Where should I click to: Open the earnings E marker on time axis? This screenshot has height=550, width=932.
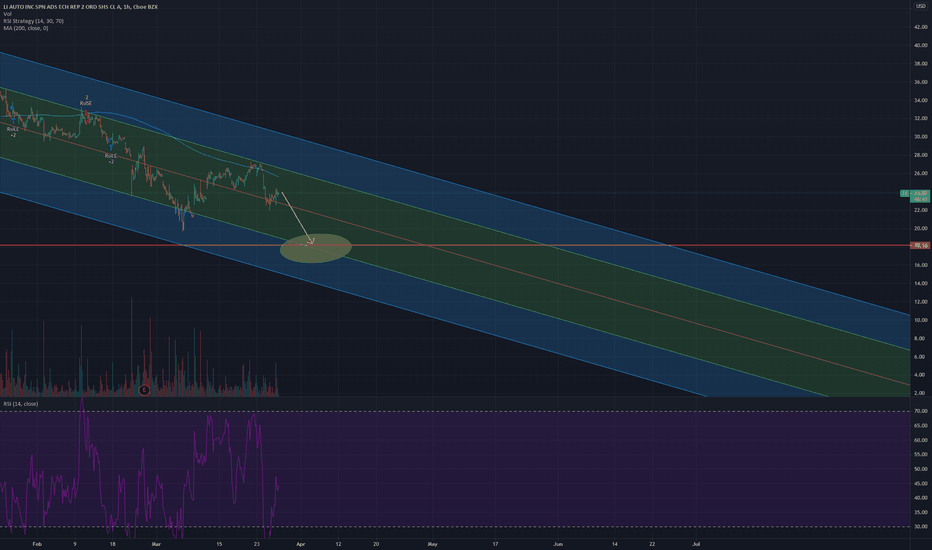pyautogui.click(x=144, y=390)
